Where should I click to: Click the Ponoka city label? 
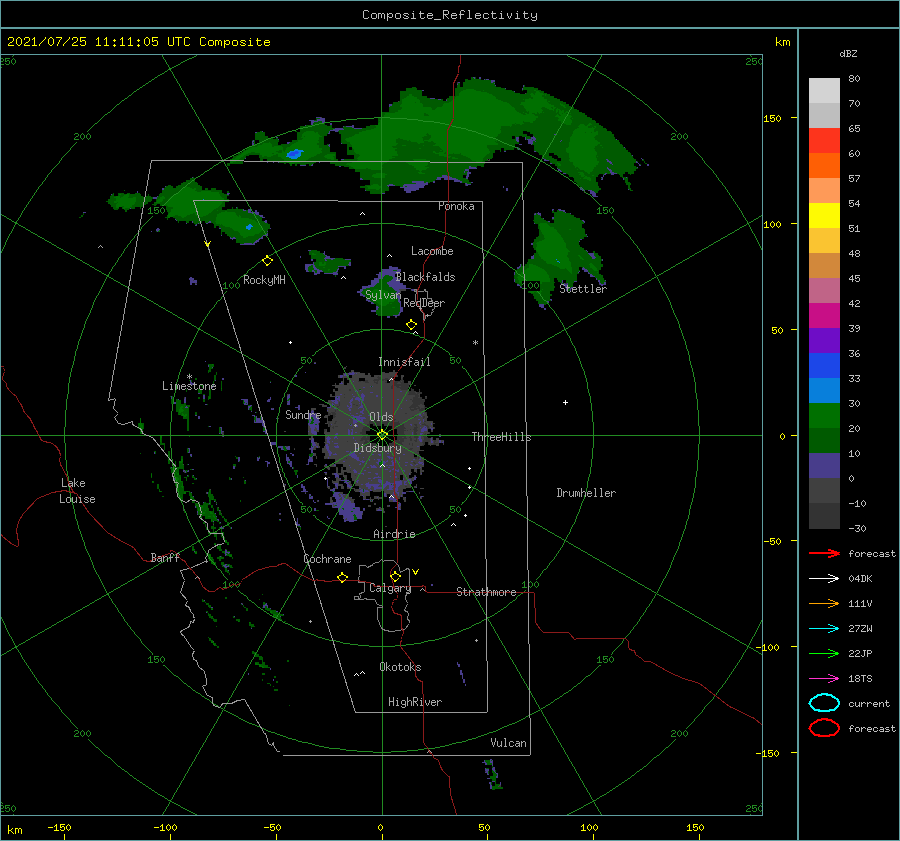click(x=456, y=206)
